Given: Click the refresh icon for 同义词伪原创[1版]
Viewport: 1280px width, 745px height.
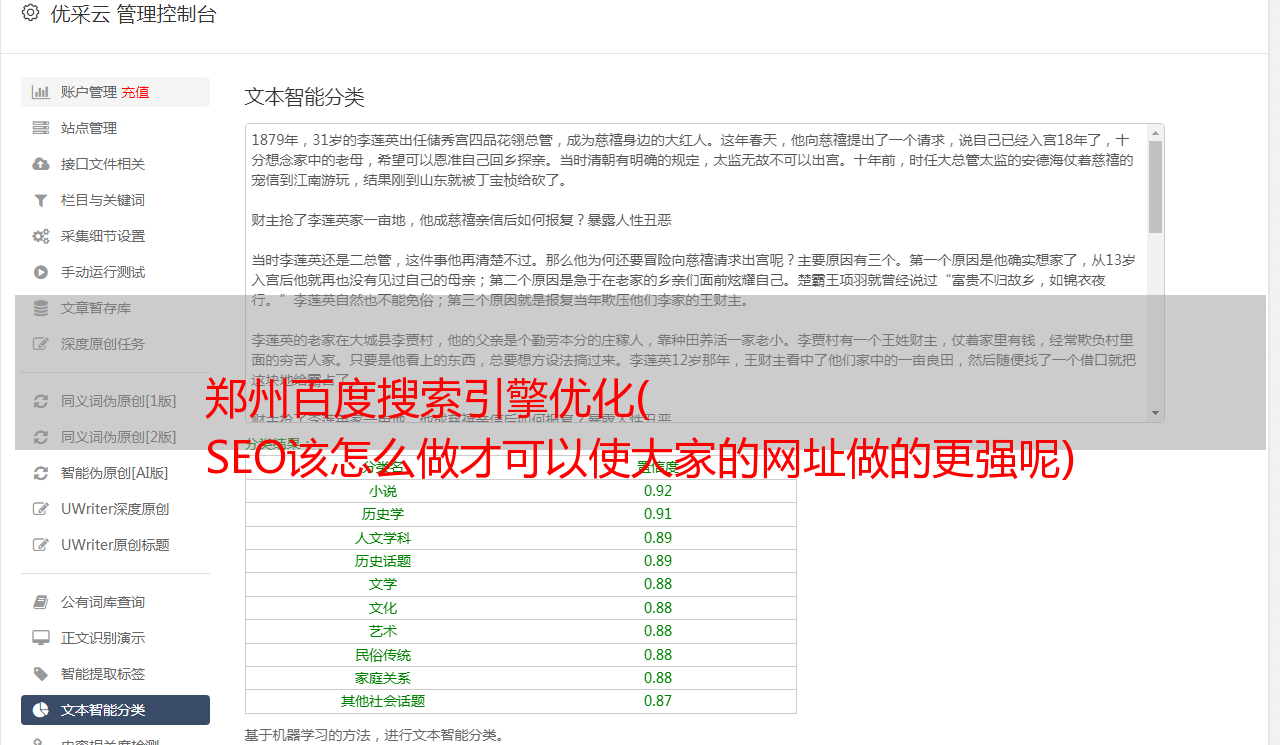Looking at the screenshot, I should tap(41, 401).
